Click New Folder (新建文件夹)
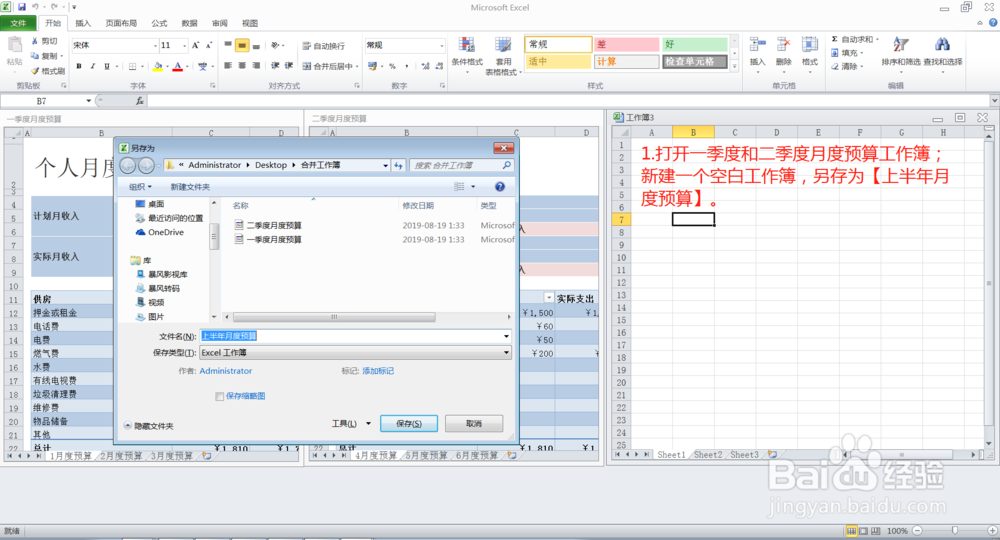The width and height of the screenshot is (1000, 540). [190, 187]
